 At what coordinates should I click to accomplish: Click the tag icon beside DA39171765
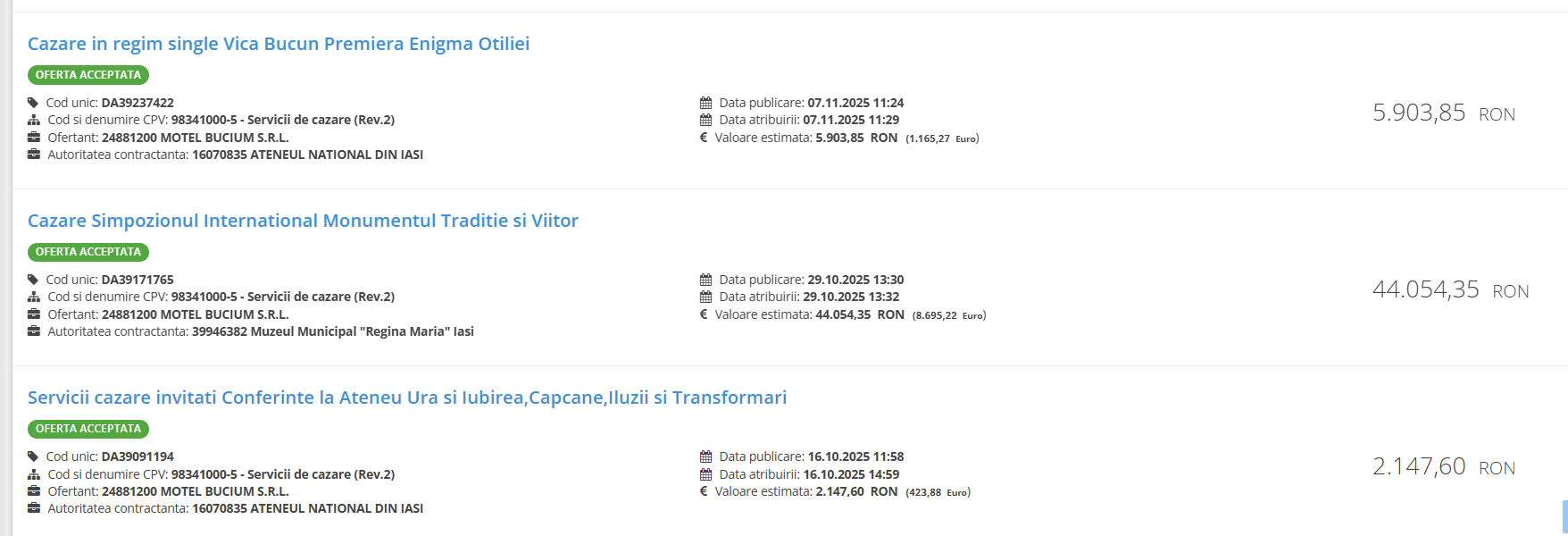(x=33, y=280)
